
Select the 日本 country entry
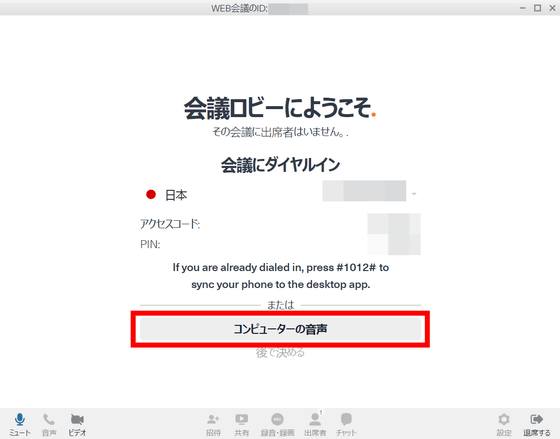pos(167,195)
